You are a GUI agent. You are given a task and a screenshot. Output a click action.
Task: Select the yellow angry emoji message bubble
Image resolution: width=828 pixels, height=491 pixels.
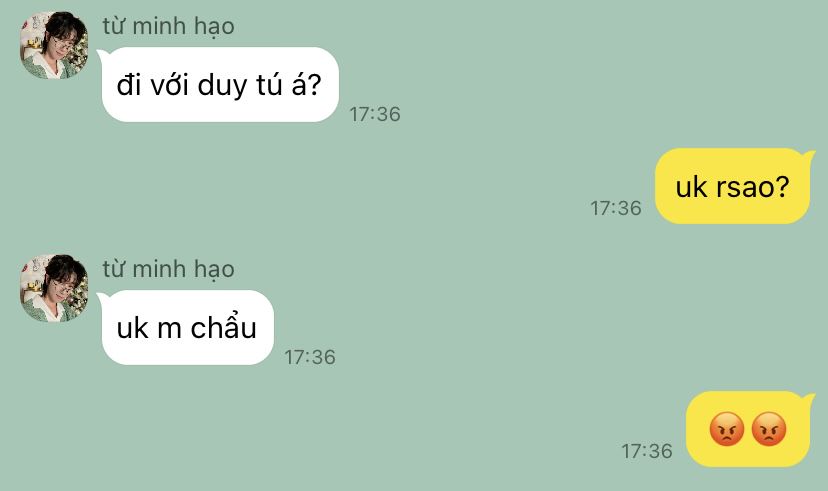(x=749, y=429)
